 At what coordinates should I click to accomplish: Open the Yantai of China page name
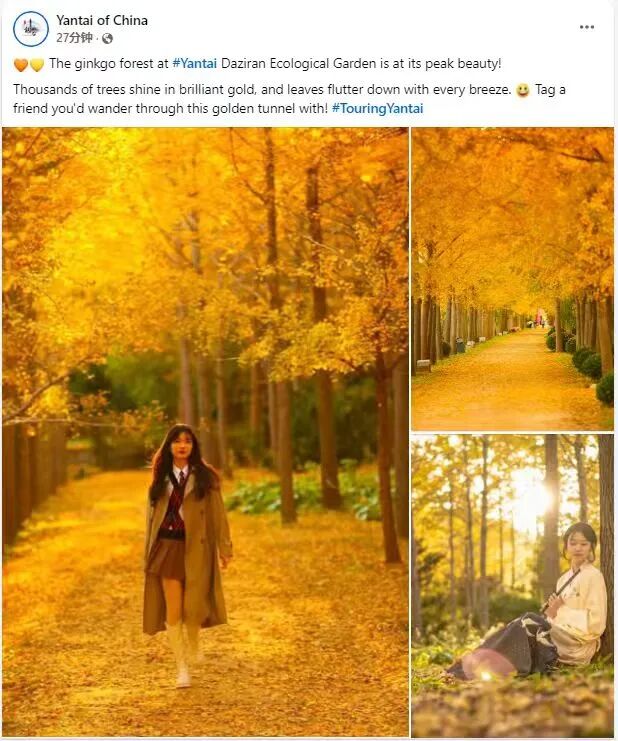coord(102,20)
